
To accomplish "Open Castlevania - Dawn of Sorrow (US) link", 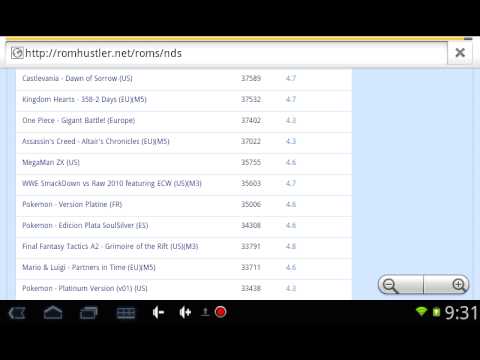I will (x=77, y=78).
